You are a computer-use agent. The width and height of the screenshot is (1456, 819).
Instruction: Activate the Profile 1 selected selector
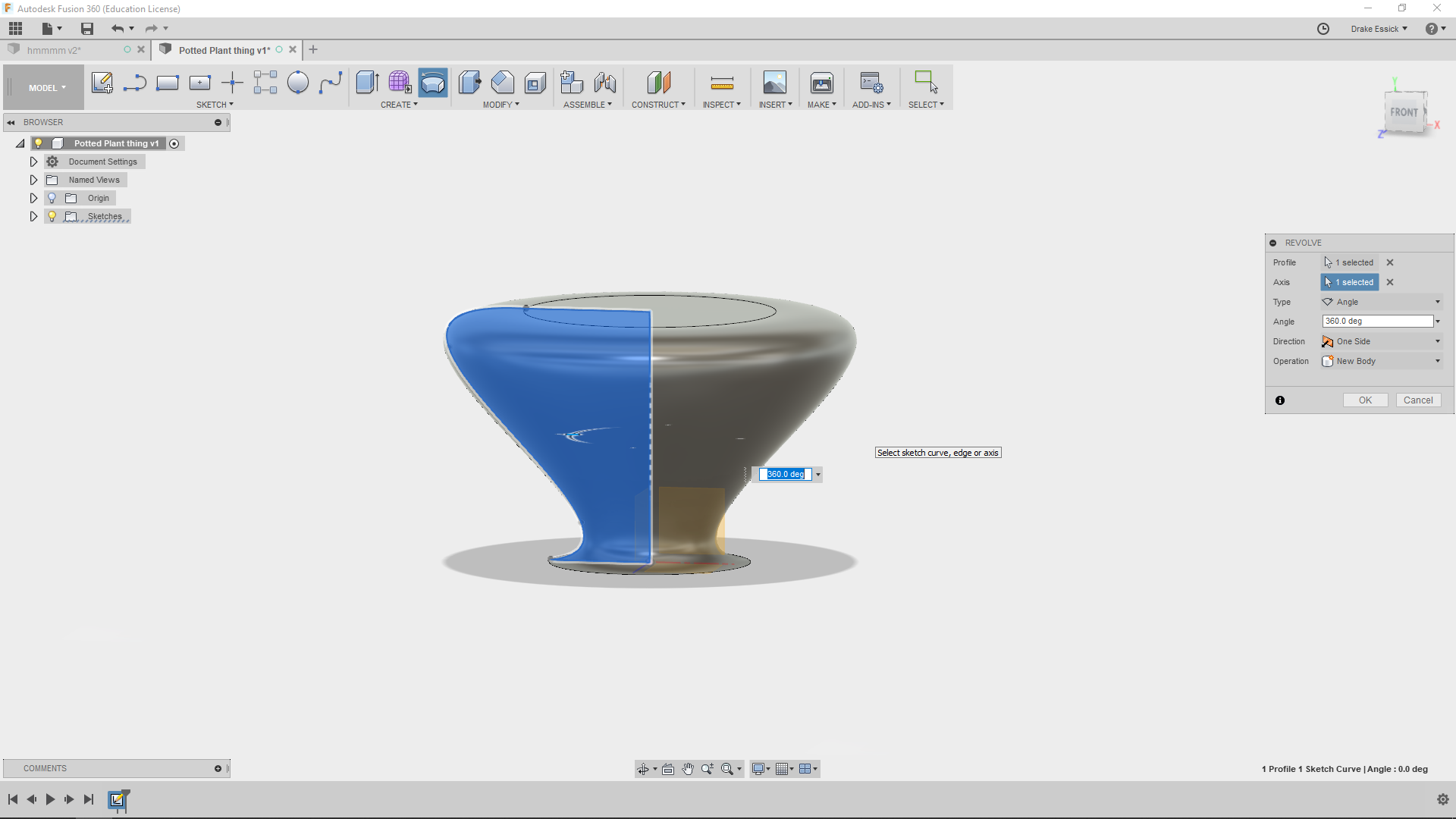1350,262
